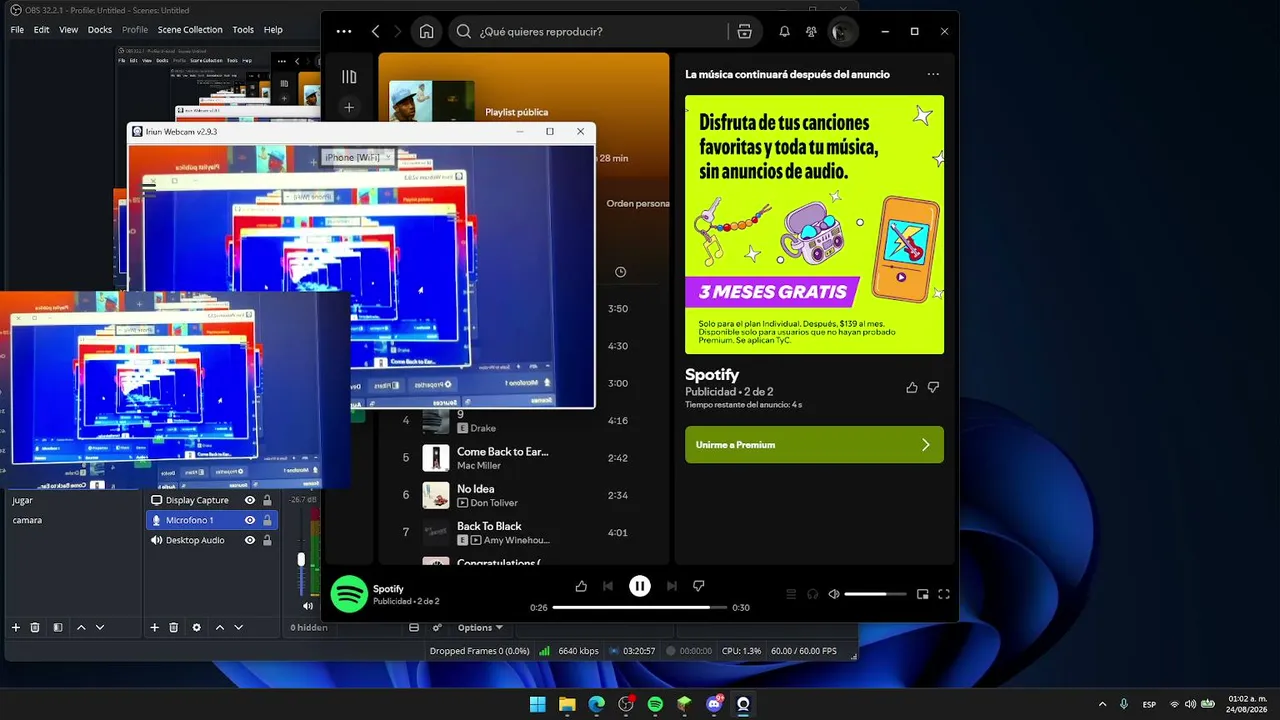Open Windows Start menu

click(x=538, y=704)
